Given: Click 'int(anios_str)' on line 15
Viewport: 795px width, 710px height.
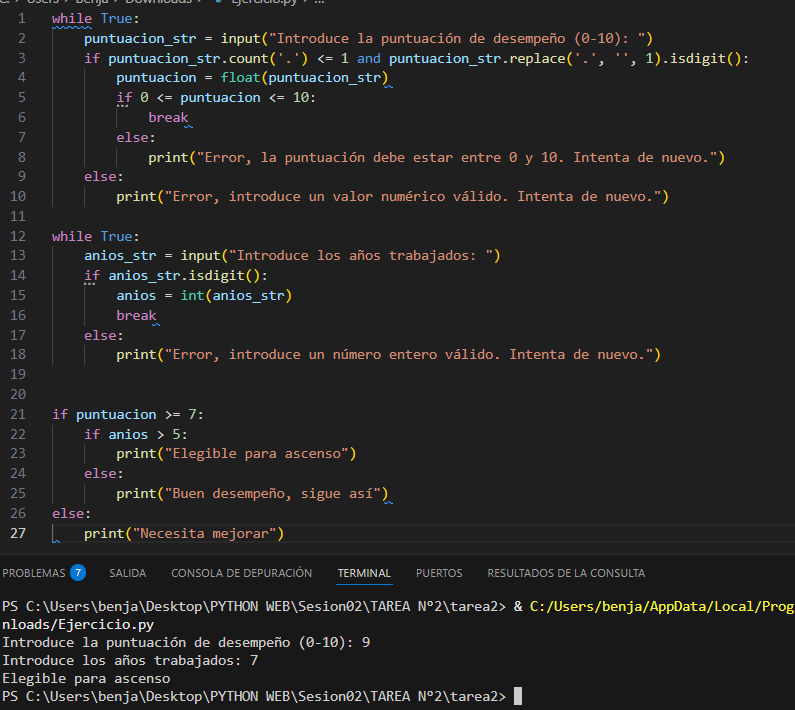Looking at the screenshot, I should (x=236, y=295).
